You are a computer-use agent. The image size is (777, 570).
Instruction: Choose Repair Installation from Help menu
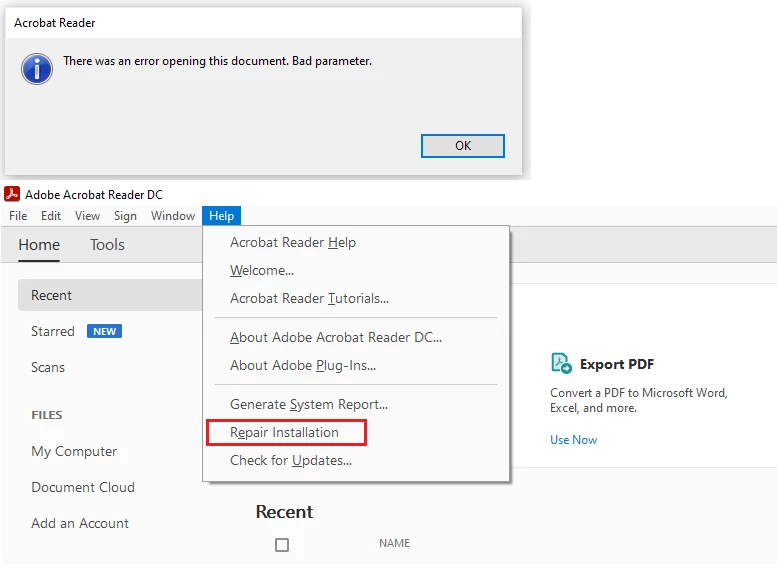356,432
